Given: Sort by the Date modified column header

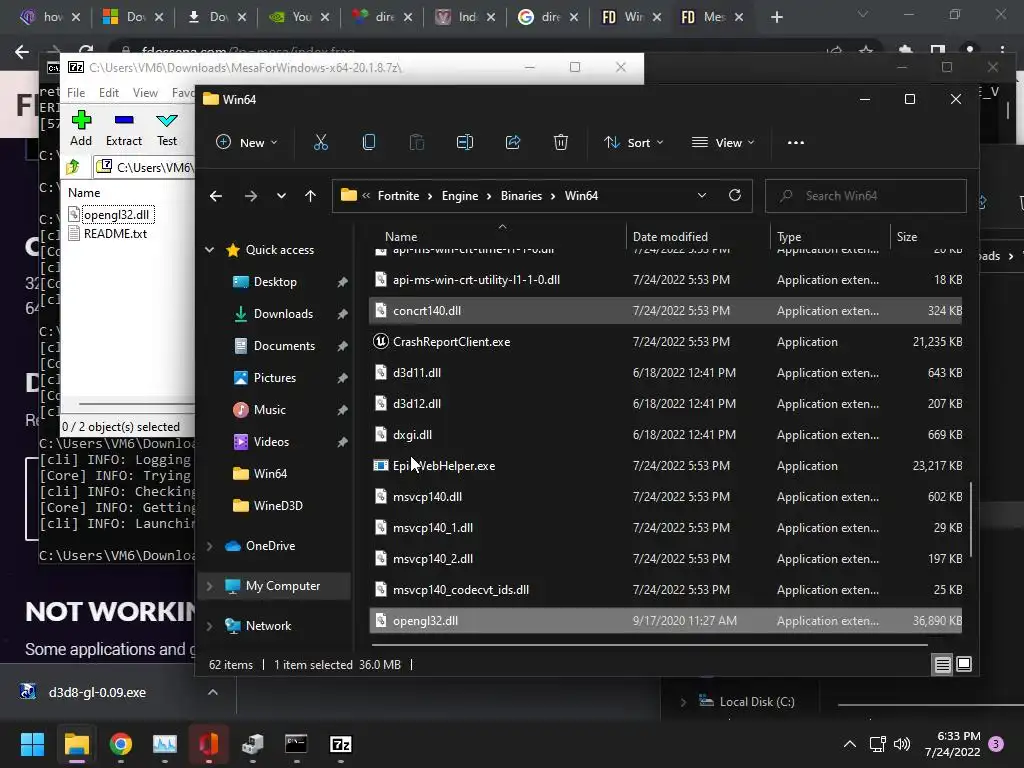Looking at the screenshot, I should 670,237.
